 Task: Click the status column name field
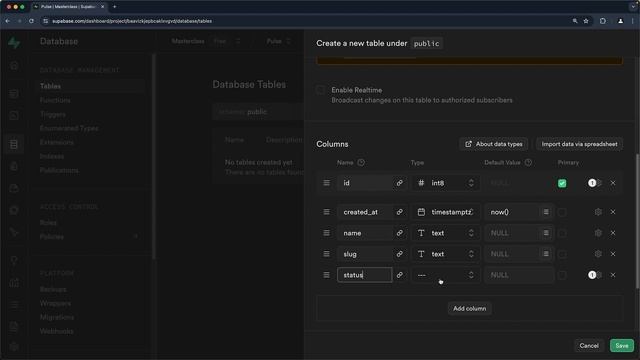364,275
